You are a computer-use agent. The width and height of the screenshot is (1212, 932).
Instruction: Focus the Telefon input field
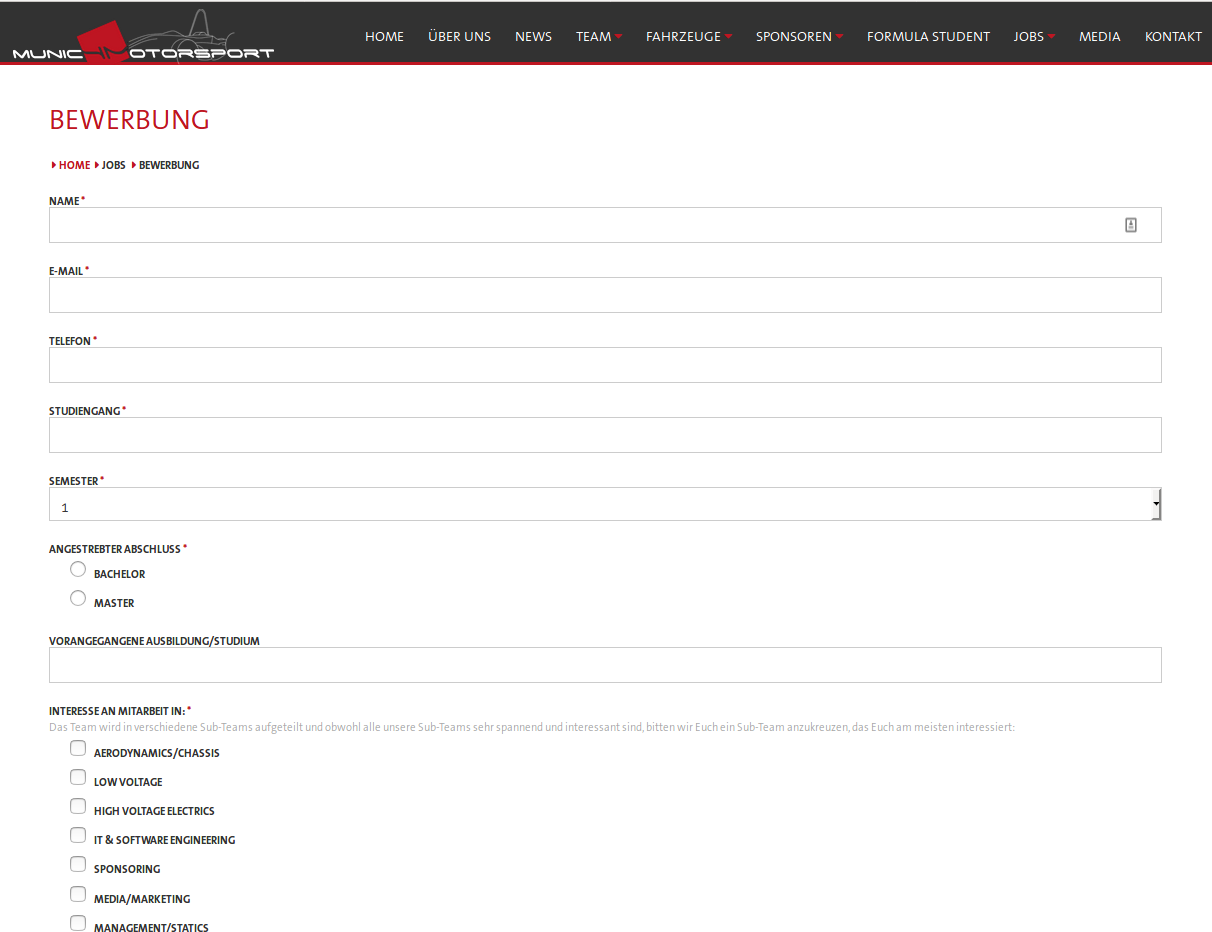point(605,365)
